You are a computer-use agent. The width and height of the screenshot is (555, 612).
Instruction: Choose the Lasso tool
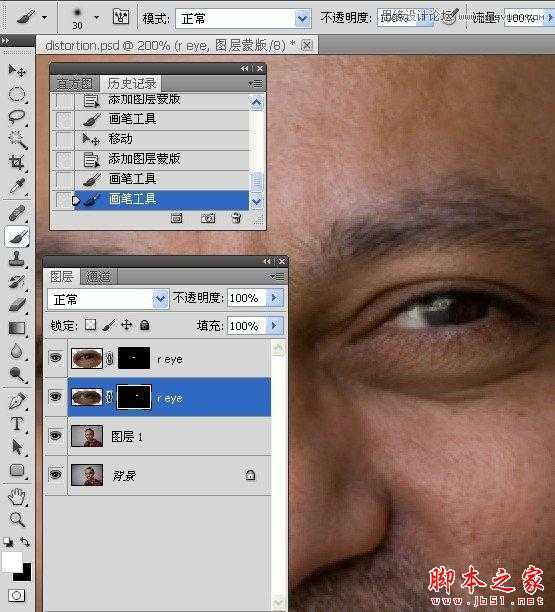[x=17, y=117]
